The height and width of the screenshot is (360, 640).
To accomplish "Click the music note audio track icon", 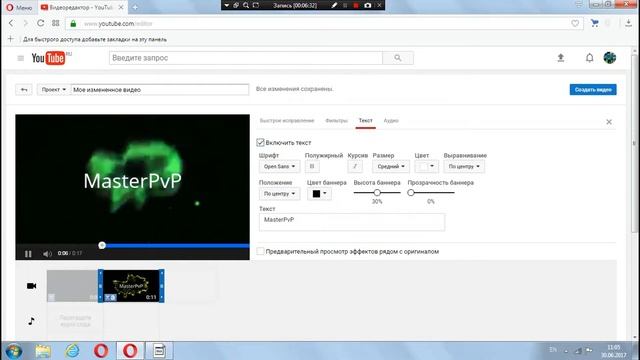I will pos(31,321).
